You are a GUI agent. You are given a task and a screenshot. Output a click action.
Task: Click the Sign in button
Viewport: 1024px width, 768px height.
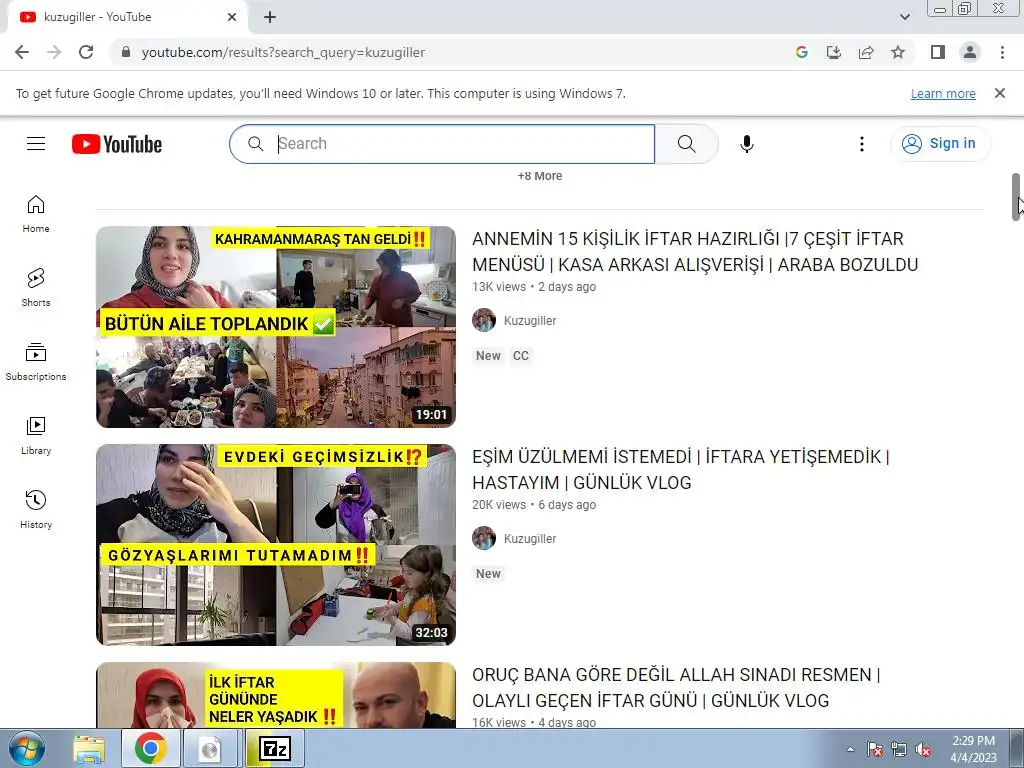[x=940, y=144]
